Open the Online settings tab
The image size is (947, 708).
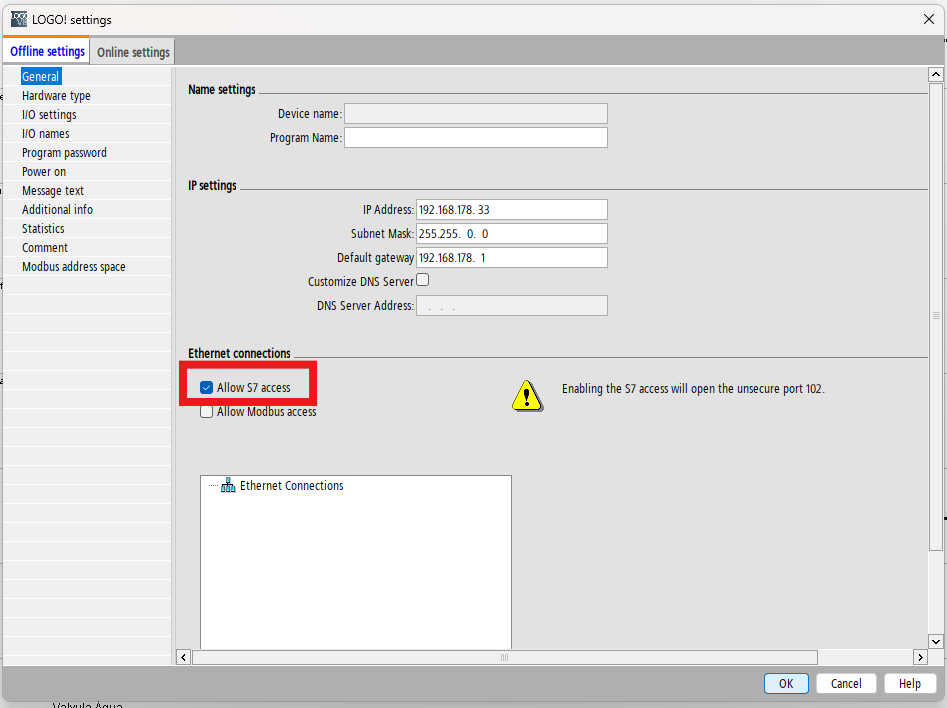point(133,53)
